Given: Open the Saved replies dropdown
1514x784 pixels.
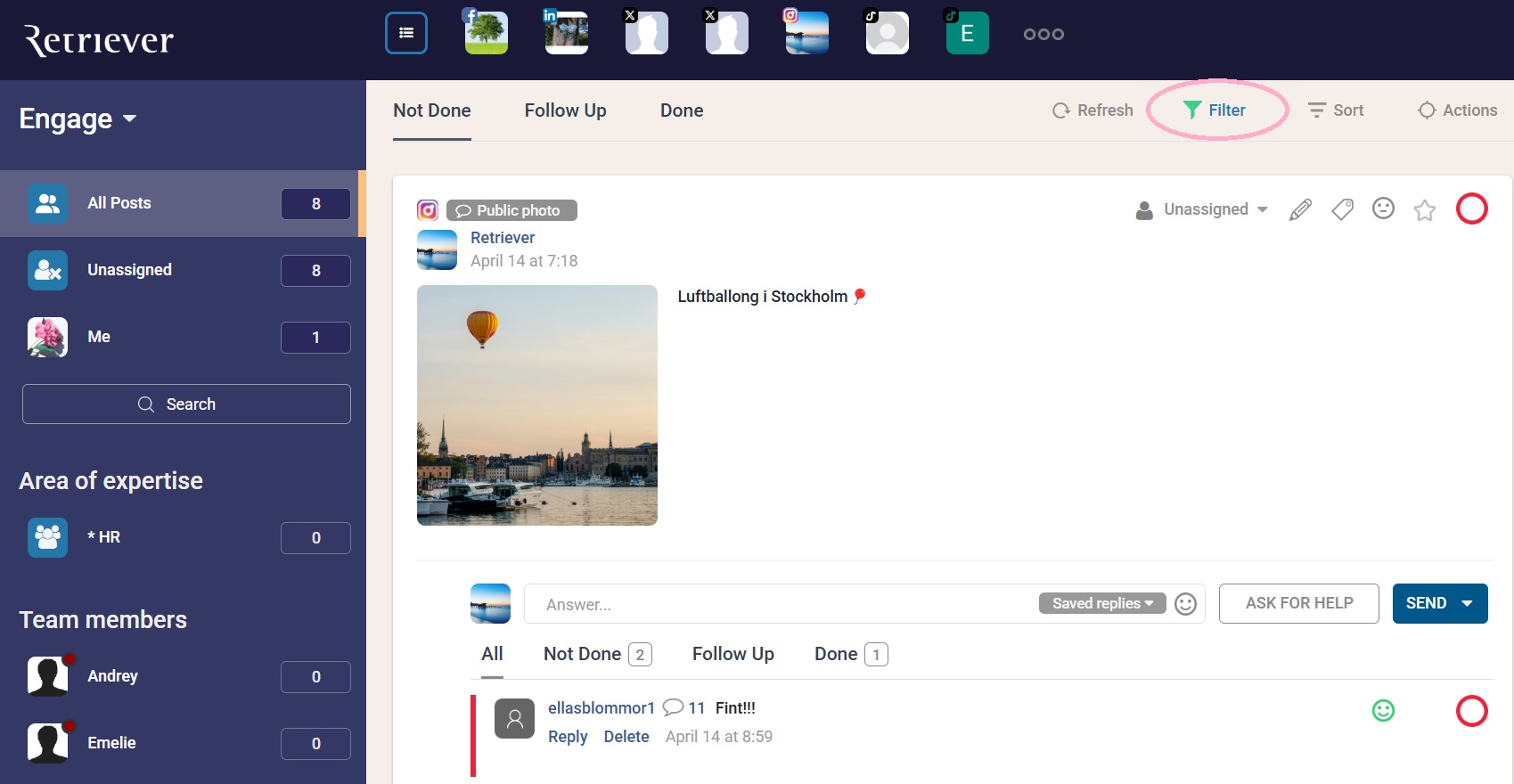Looking at the screenshot, I should click(x=1102, y=603).
